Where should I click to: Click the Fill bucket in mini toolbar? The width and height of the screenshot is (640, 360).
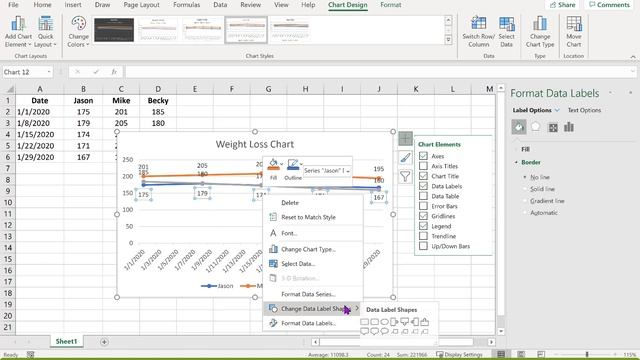pyautogui.click(x=273, y=164)
